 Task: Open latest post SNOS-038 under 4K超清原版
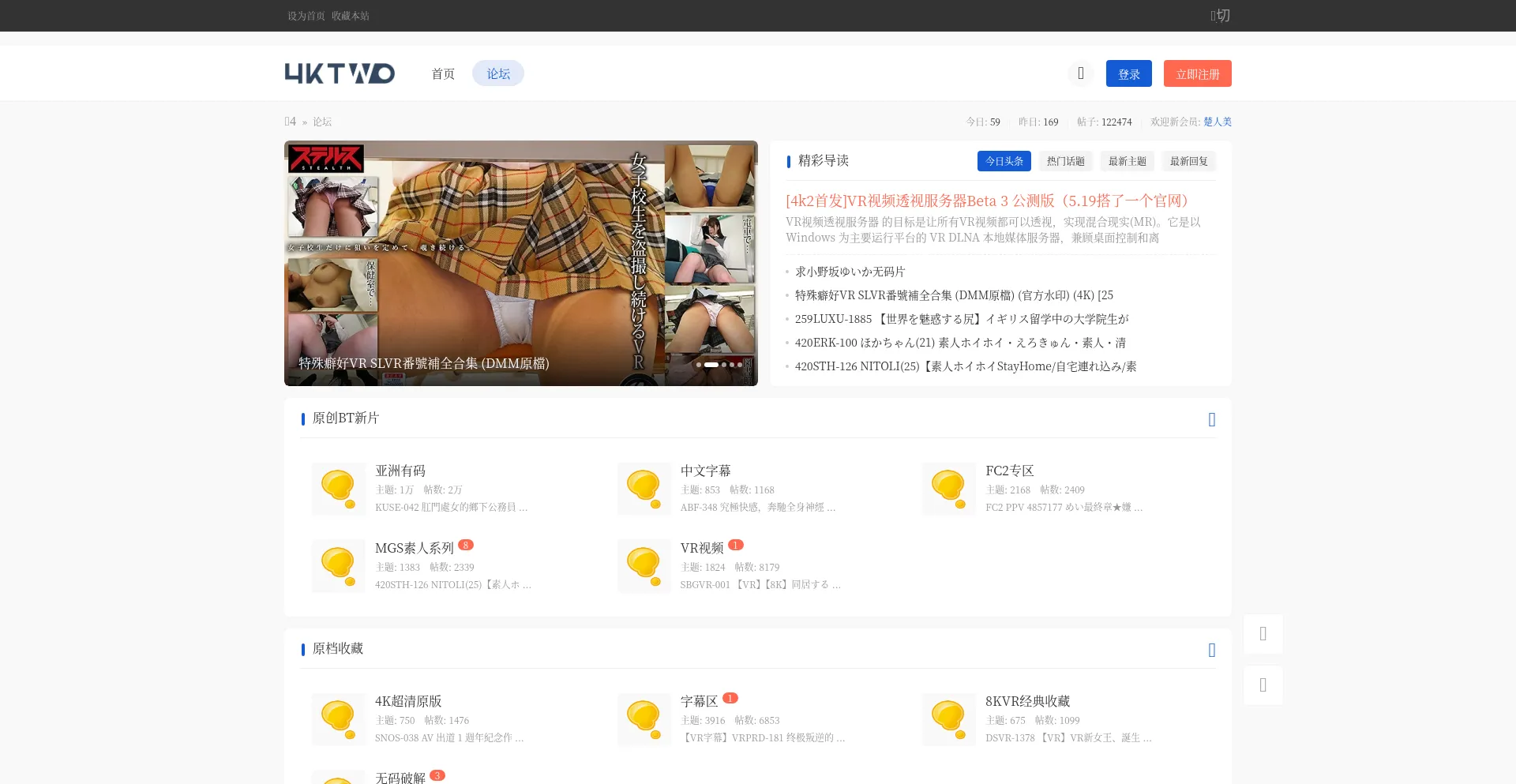[449, 737]
